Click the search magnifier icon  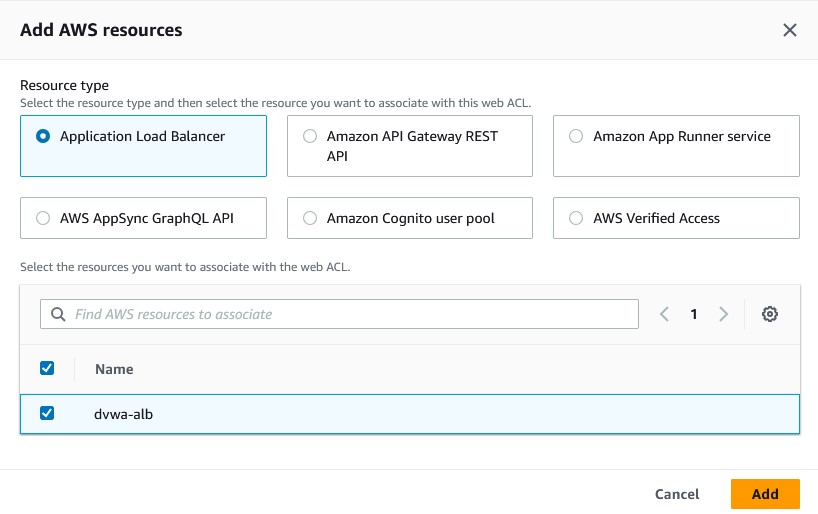coord(58,314)
